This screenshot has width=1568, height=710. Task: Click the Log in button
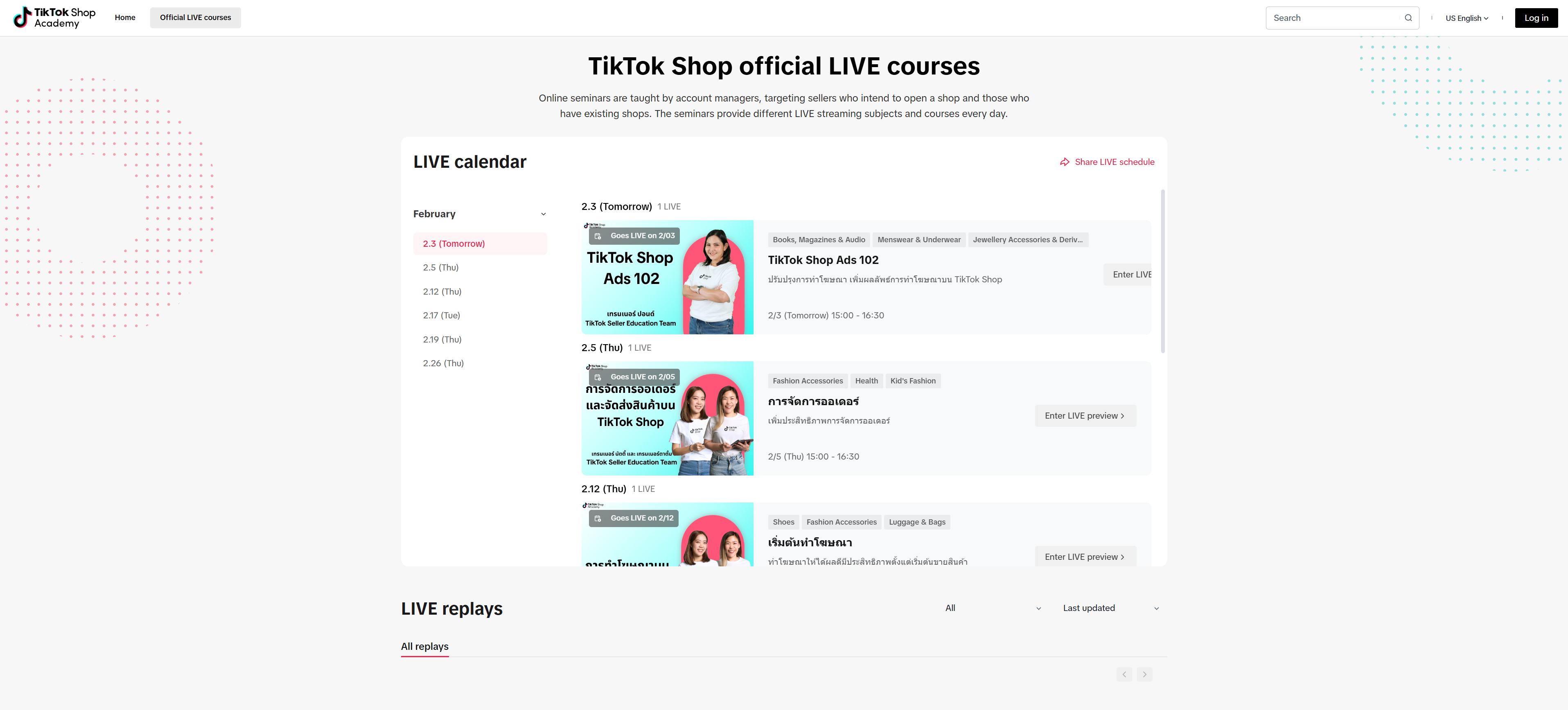pyautogui.click(x=1536, y=18)
